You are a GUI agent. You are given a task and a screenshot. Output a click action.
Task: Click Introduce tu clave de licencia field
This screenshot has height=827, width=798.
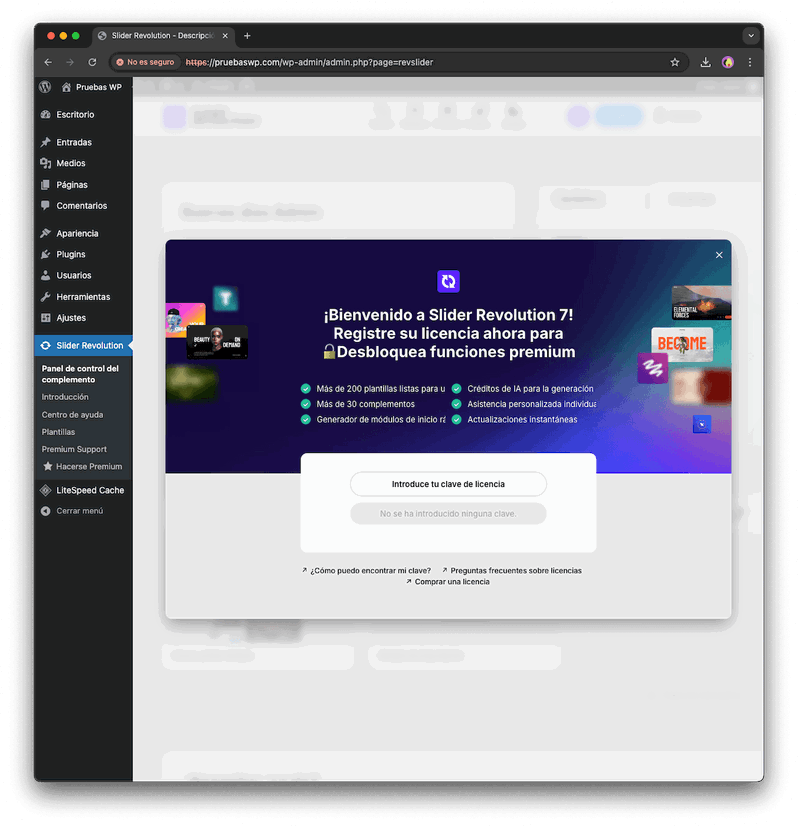448,484
